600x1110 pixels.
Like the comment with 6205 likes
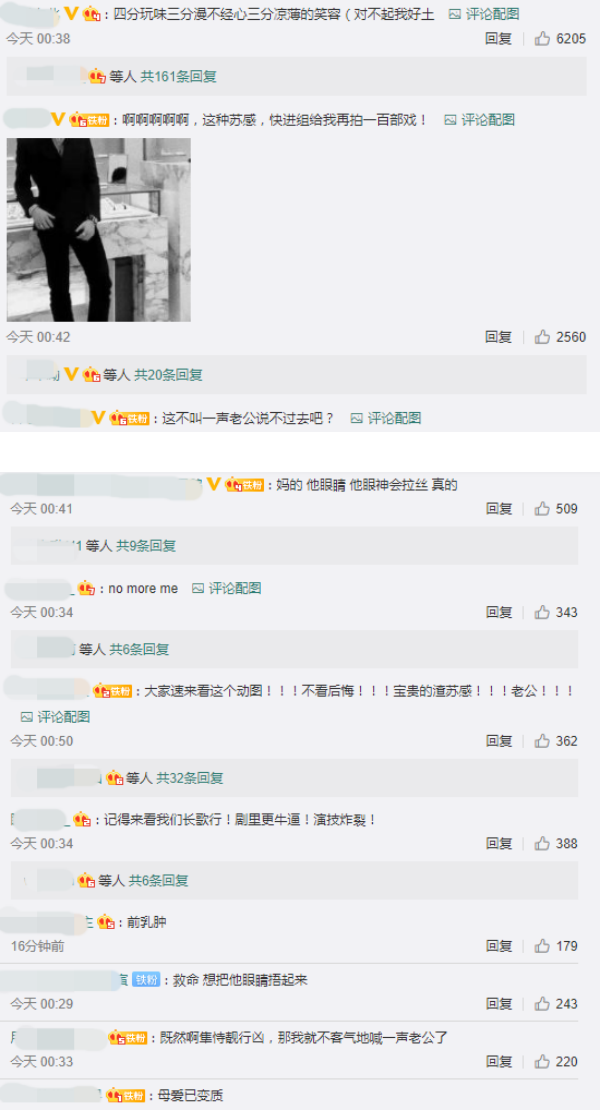542,39
